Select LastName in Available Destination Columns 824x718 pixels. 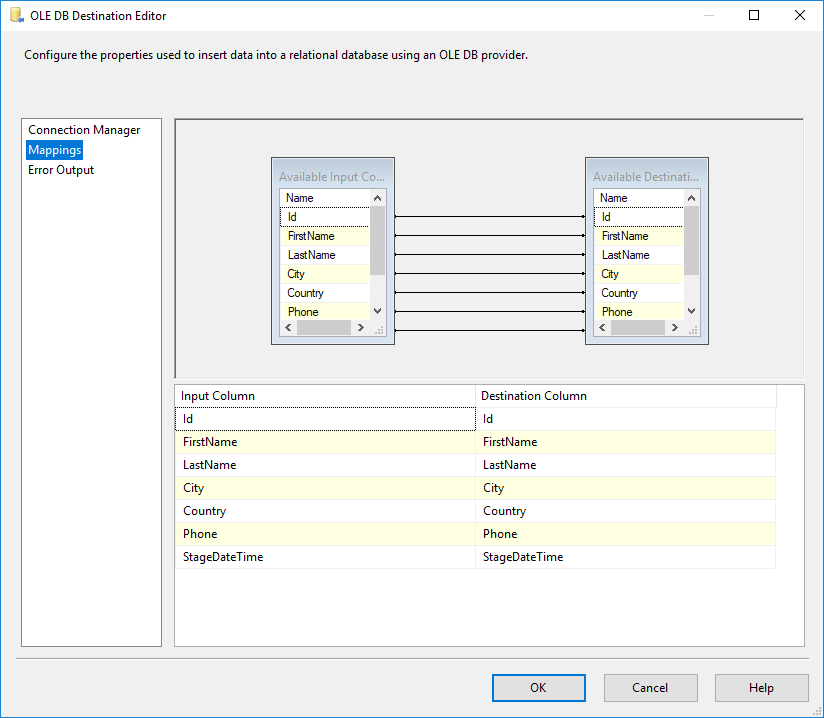(x=639, y=255)
